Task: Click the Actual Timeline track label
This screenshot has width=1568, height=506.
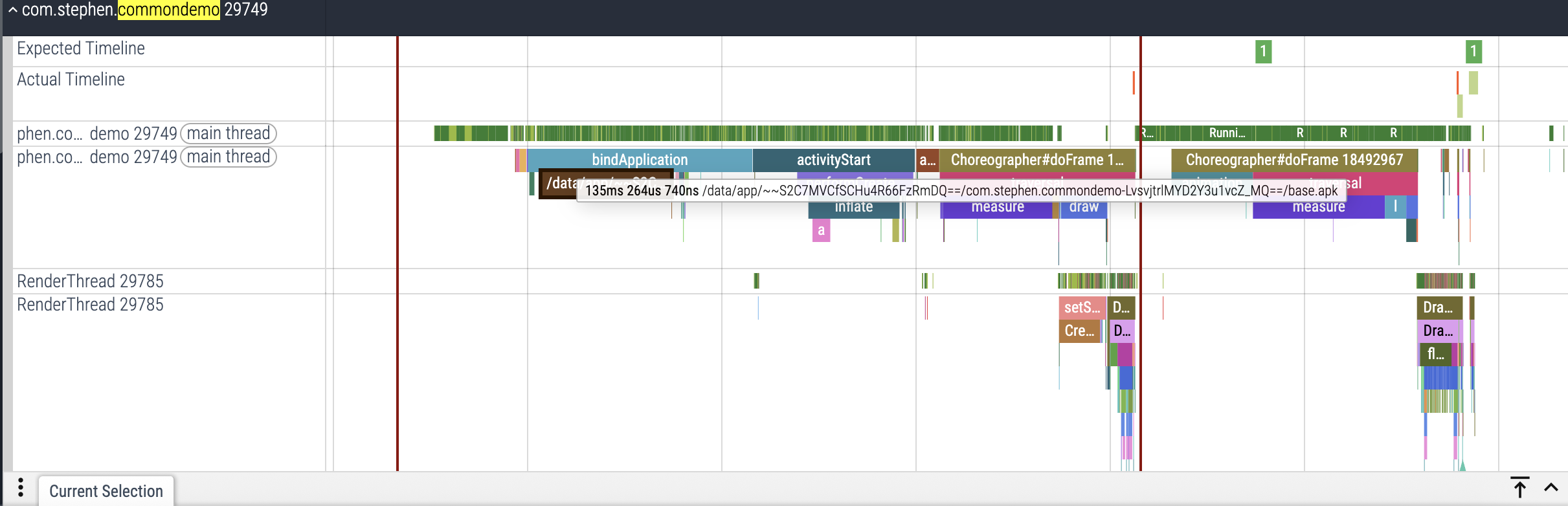Action: [71, 80]
